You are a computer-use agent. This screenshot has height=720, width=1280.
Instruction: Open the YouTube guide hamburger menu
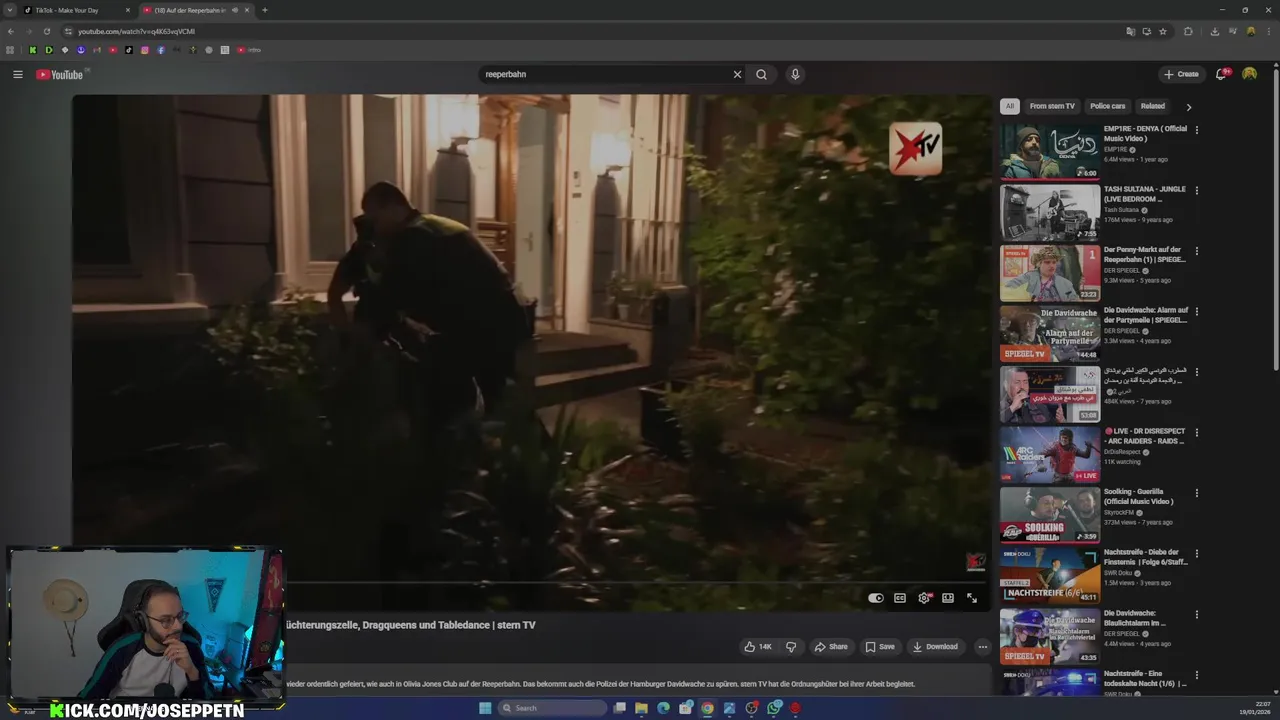click(17, 74)
